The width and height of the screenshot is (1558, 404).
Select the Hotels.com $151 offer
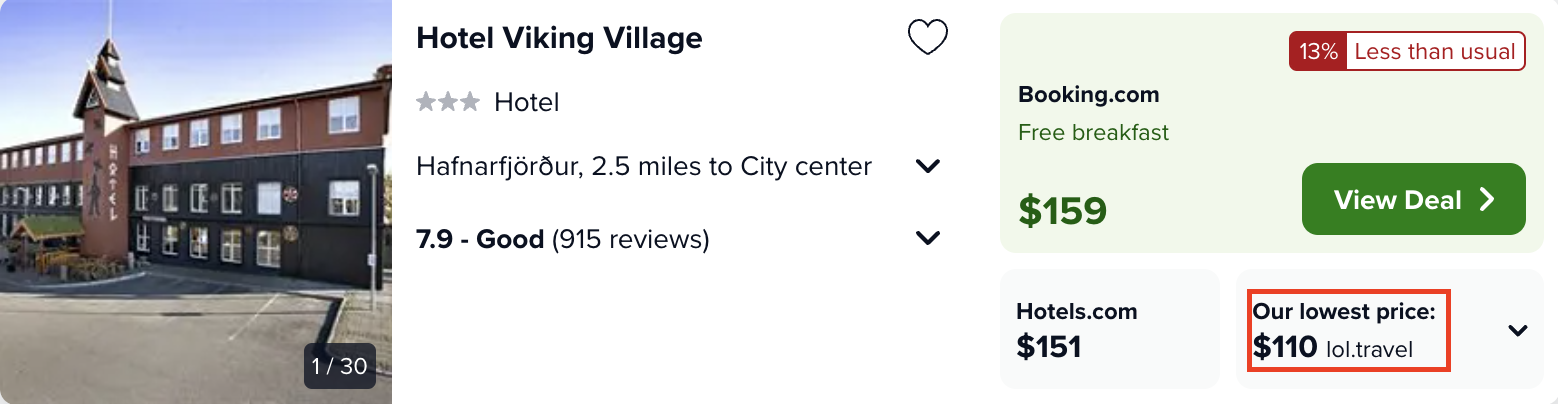pos(1109,329)
